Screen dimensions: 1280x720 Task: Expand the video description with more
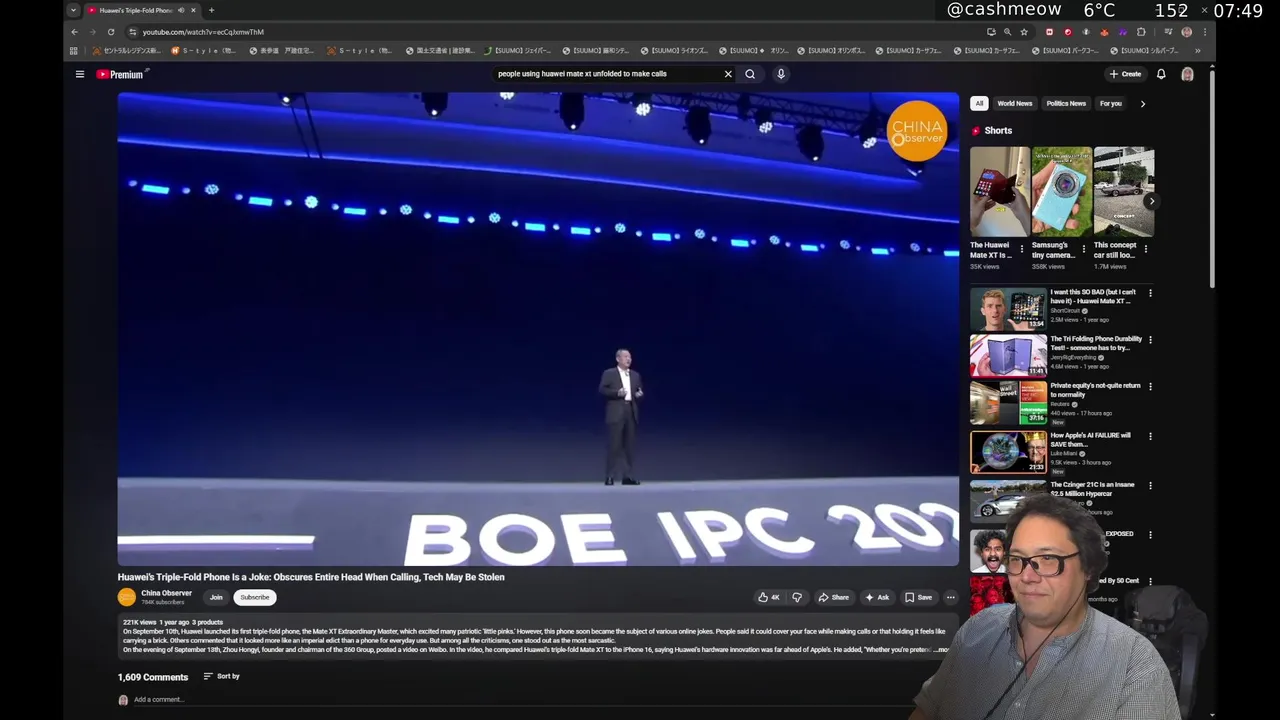[x=941, y=650]
